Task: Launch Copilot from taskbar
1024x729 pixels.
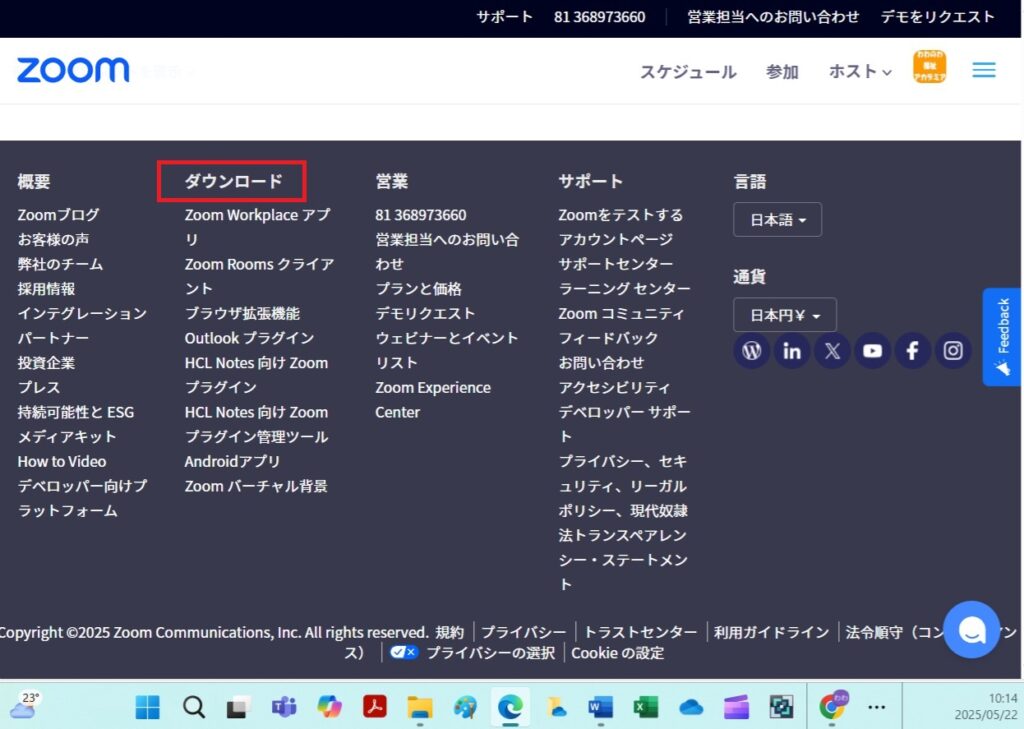Action: click(329, 707)
